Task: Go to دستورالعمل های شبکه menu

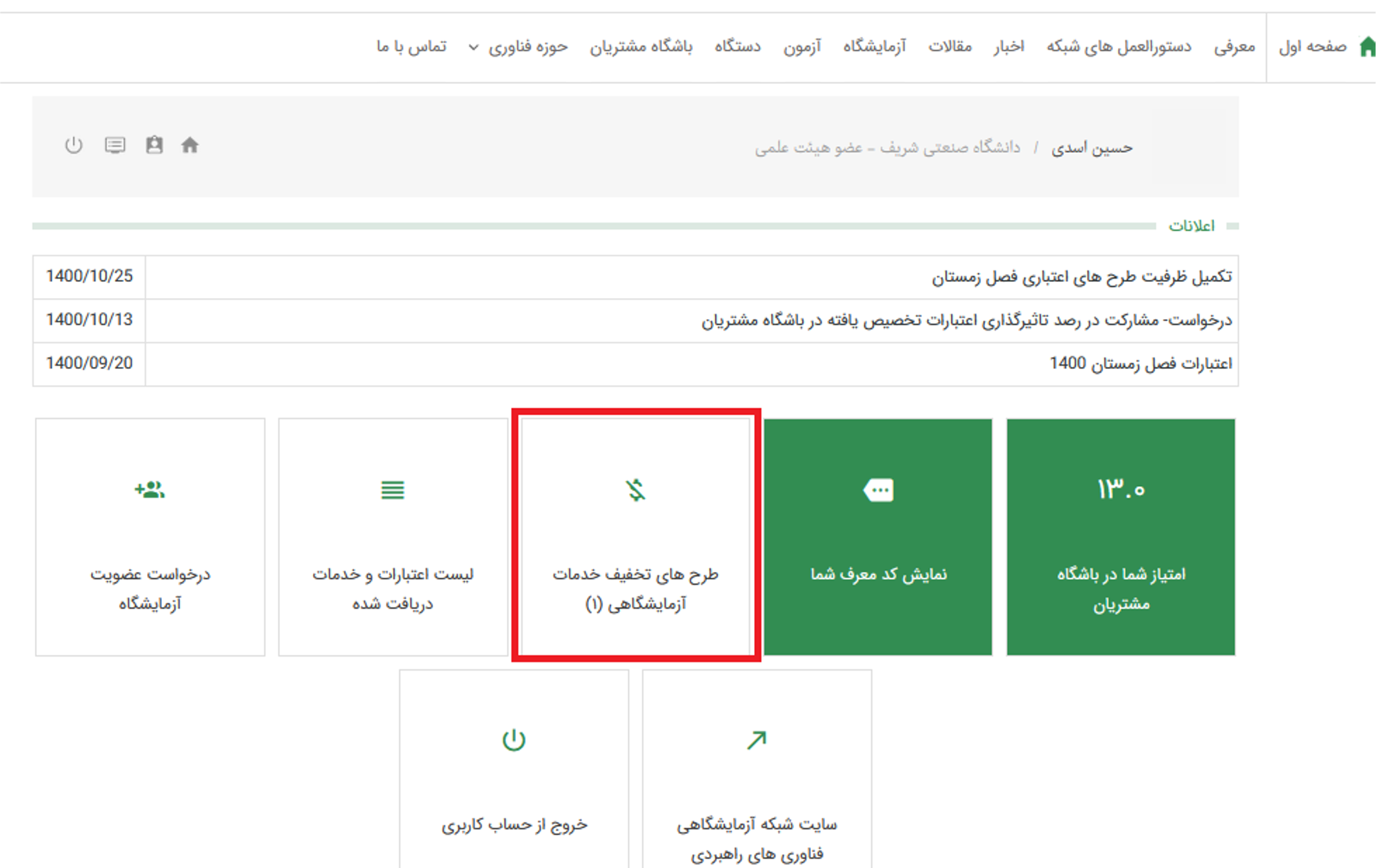Action: 1119,47
